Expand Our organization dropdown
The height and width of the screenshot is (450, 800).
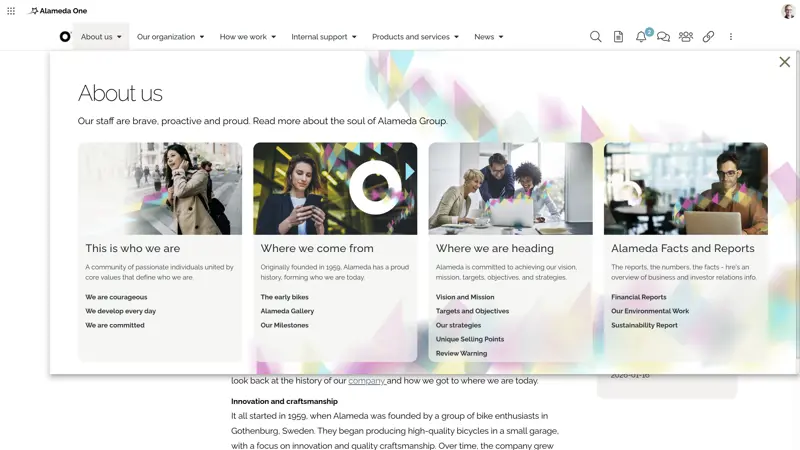(170, 37)
